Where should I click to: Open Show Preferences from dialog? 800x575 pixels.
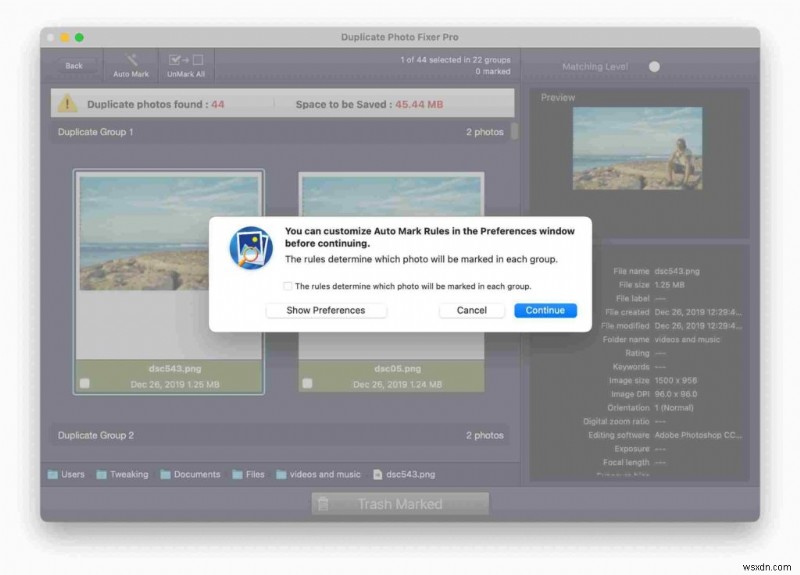pos(326,310)
